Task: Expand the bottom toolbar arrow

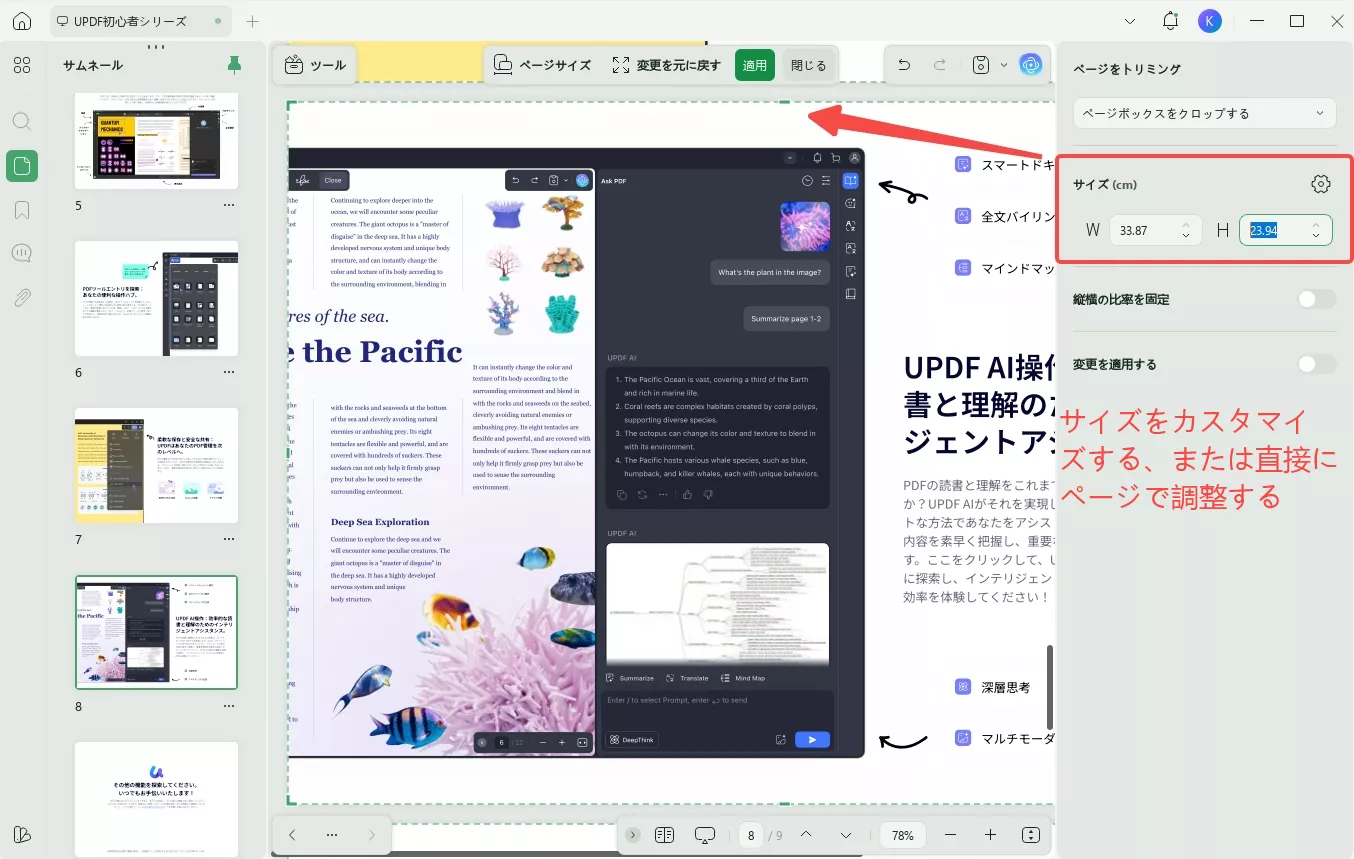Action: tap(632, 835)
